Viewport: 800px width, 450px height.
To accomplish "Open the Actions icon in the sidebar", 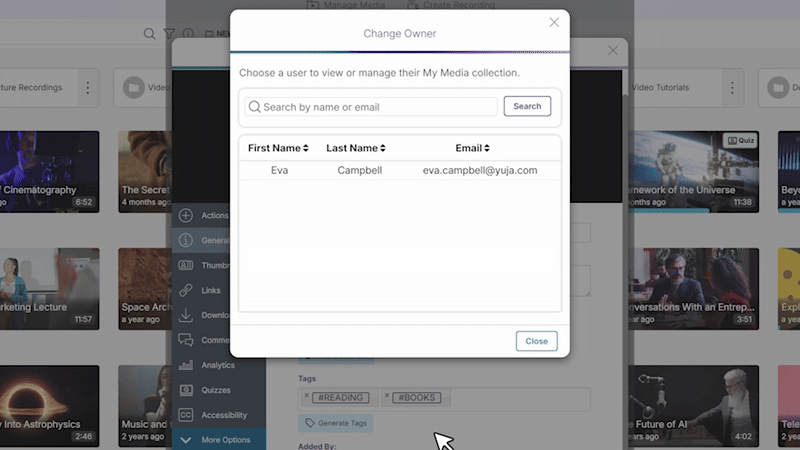I will coord(186,215).
